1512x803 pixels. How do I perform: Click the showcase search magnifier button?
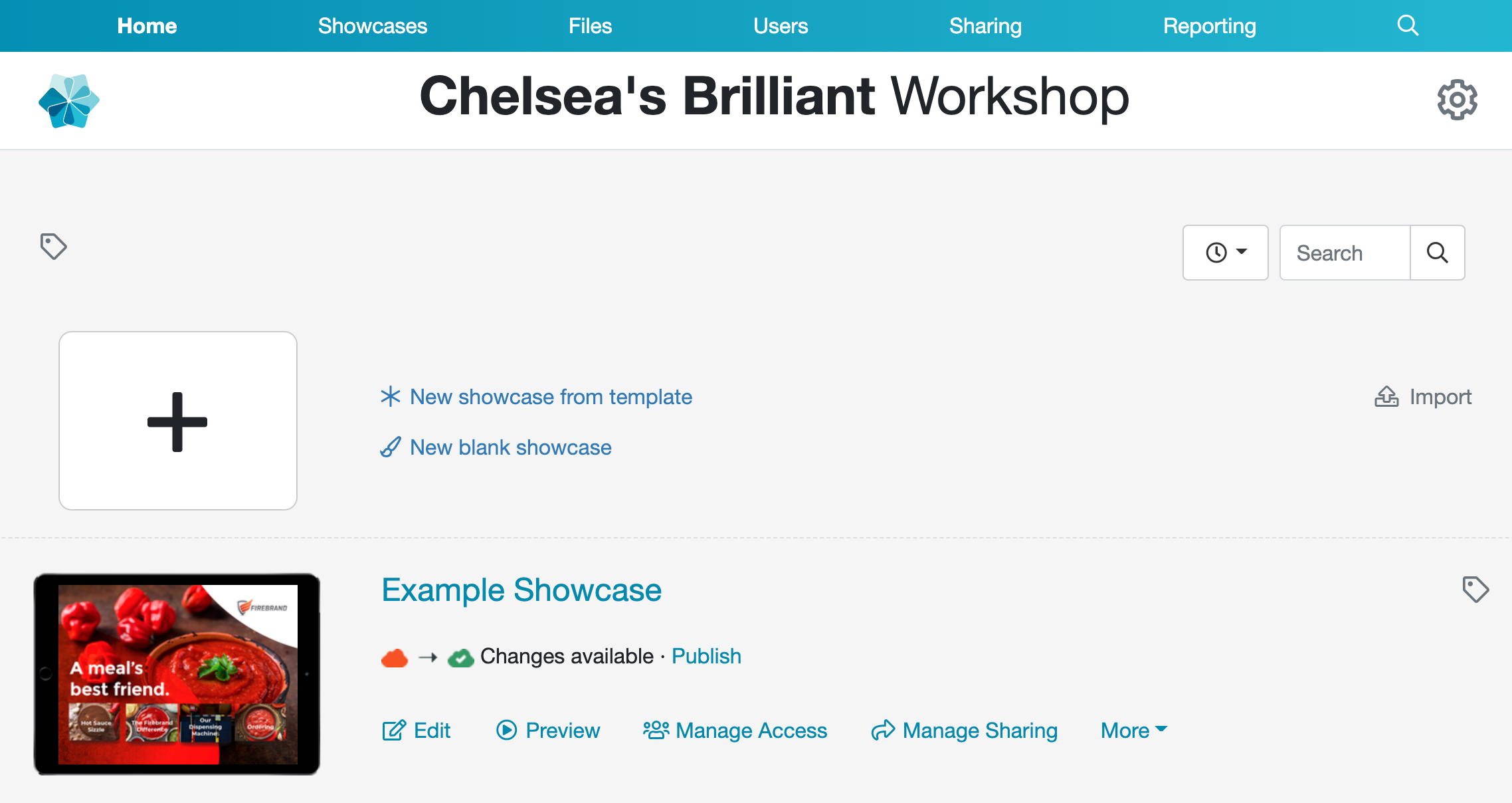coord(1438,253)
